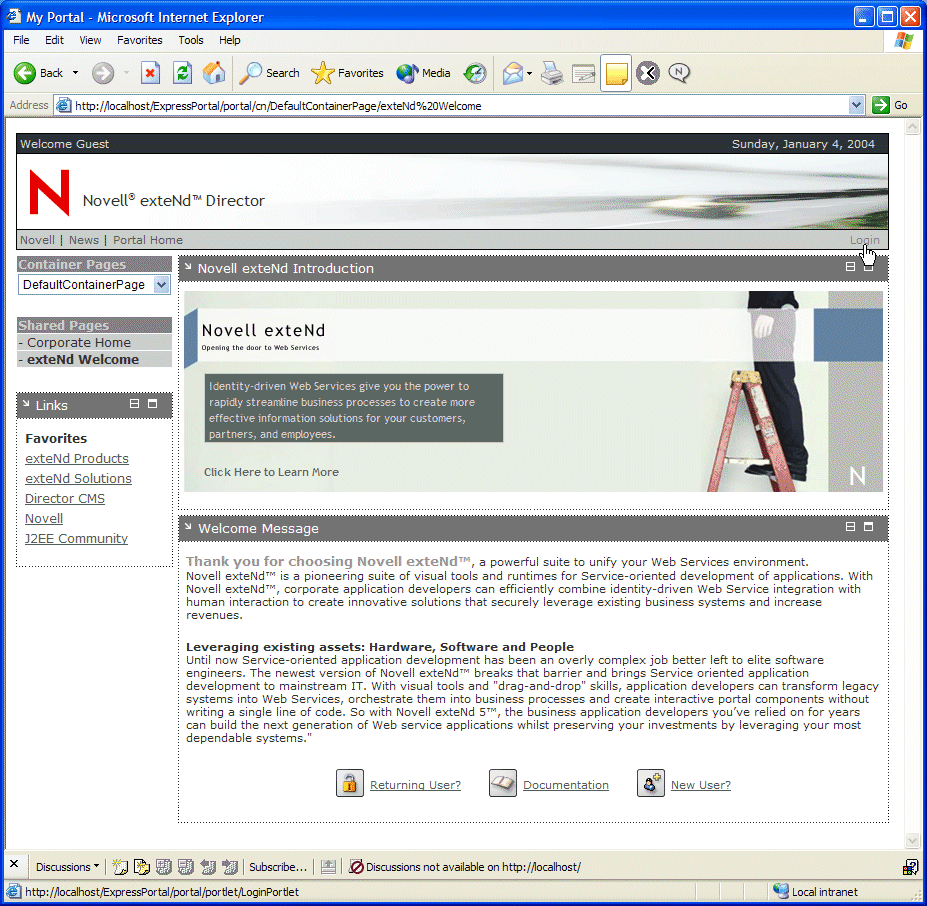Click the Previous discussion arrow icon
The height and width of the screenshot is (906, 927).
pyautogui.click(x=208, y=866)
